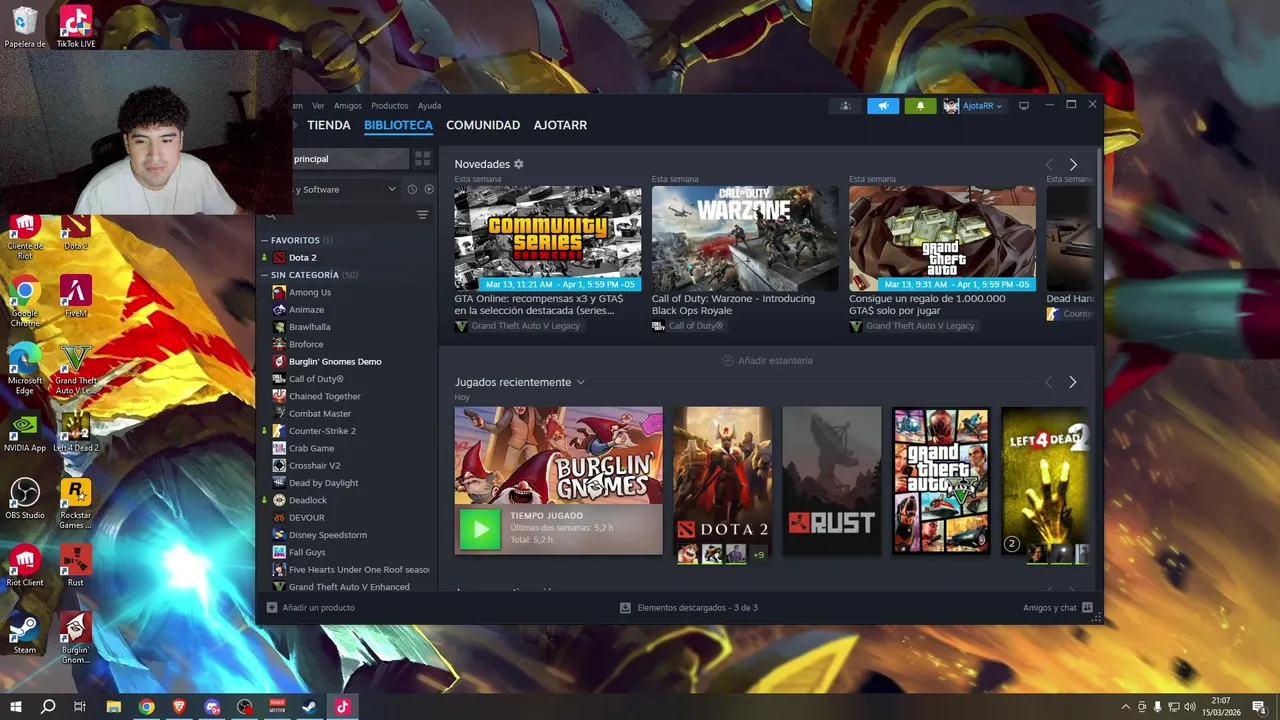Open Elementos descargados downloads status

tap(690, 607)
